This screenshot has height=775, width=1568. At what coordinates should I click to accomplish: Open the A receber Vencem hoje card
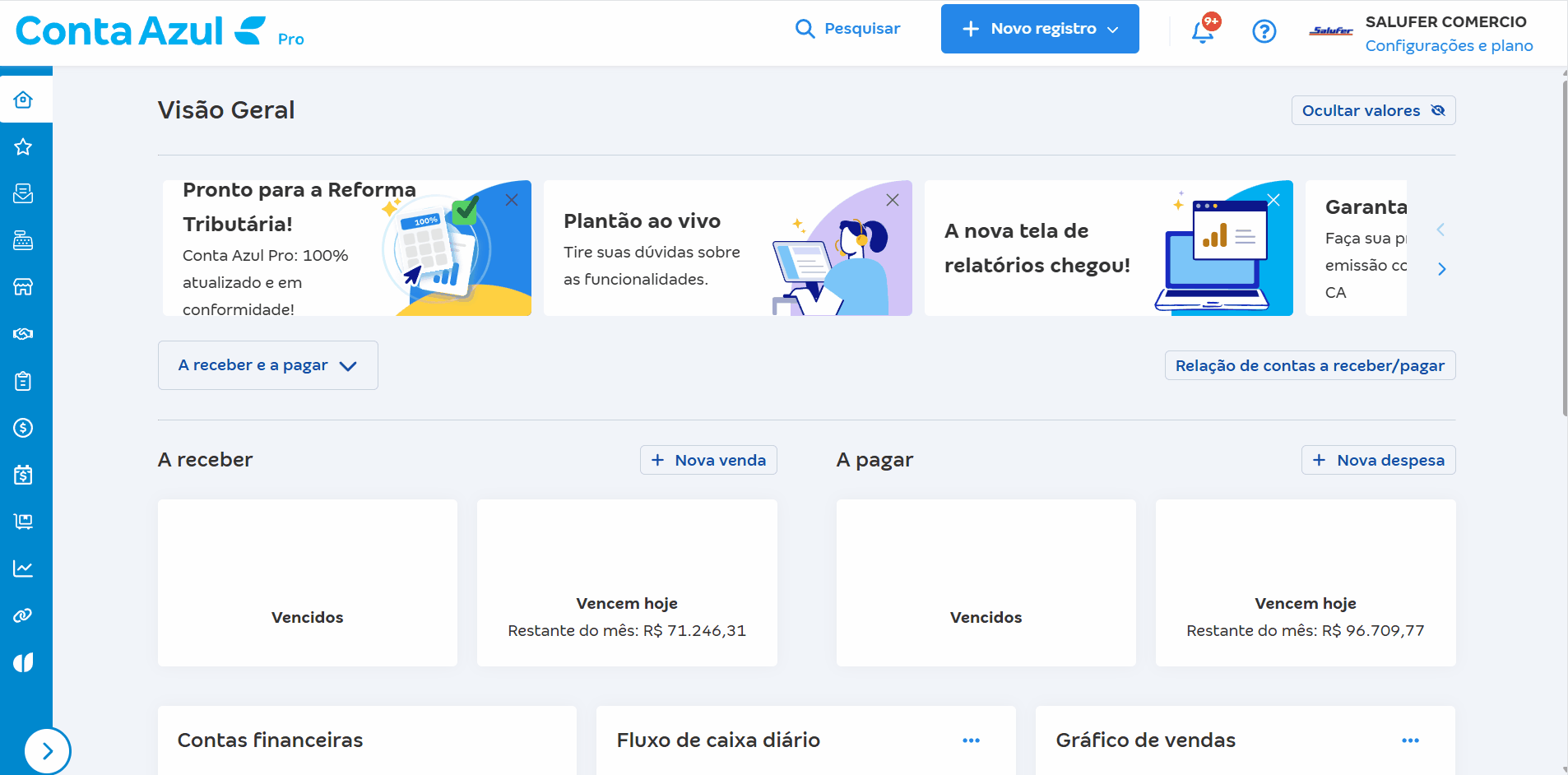[x=627, y=582]
